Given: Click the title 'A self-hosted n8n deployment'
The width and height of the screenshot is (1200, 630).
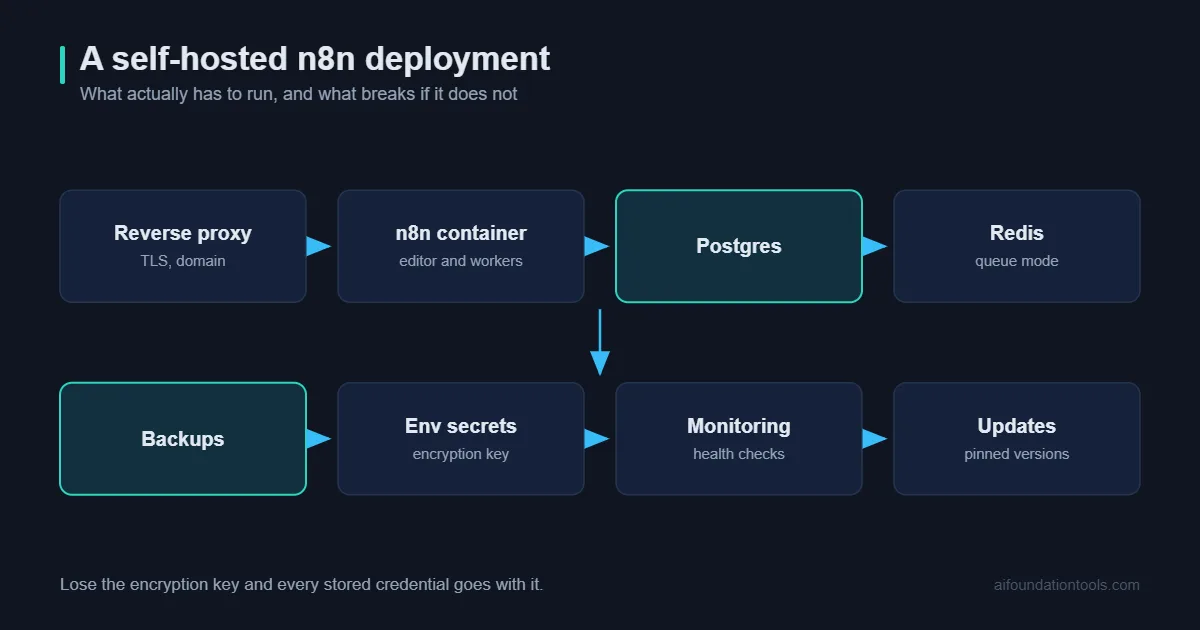Looking at the screenshot, I should point(315,59).
